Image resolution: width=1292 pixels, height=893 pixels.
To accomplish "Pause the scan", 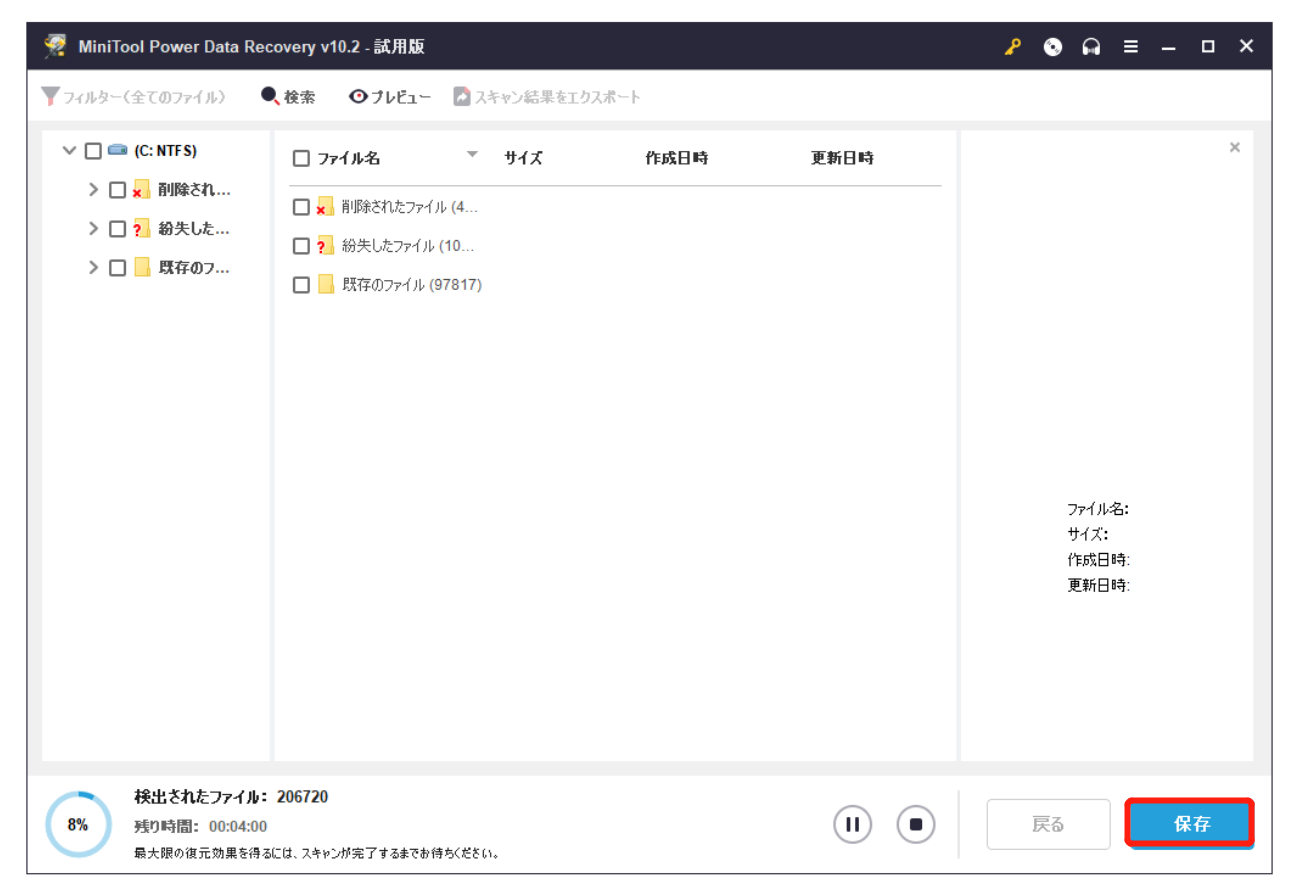I will click(x=853, y=824).
